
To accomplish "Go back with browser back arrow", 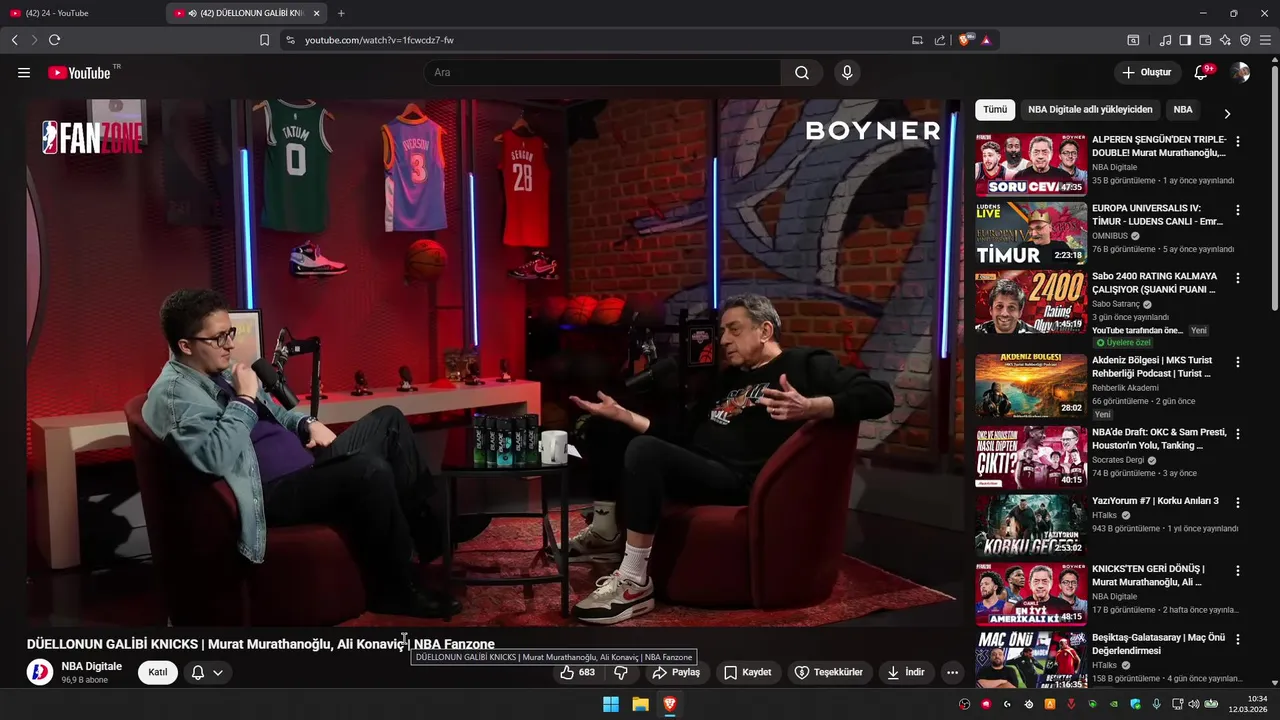I will click(x=14, y=40).
